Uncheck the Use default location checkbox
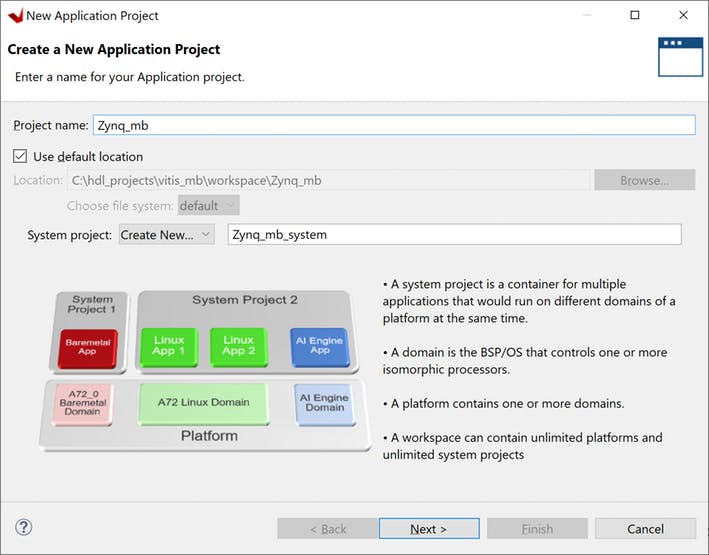 click(x=20, y=156)
